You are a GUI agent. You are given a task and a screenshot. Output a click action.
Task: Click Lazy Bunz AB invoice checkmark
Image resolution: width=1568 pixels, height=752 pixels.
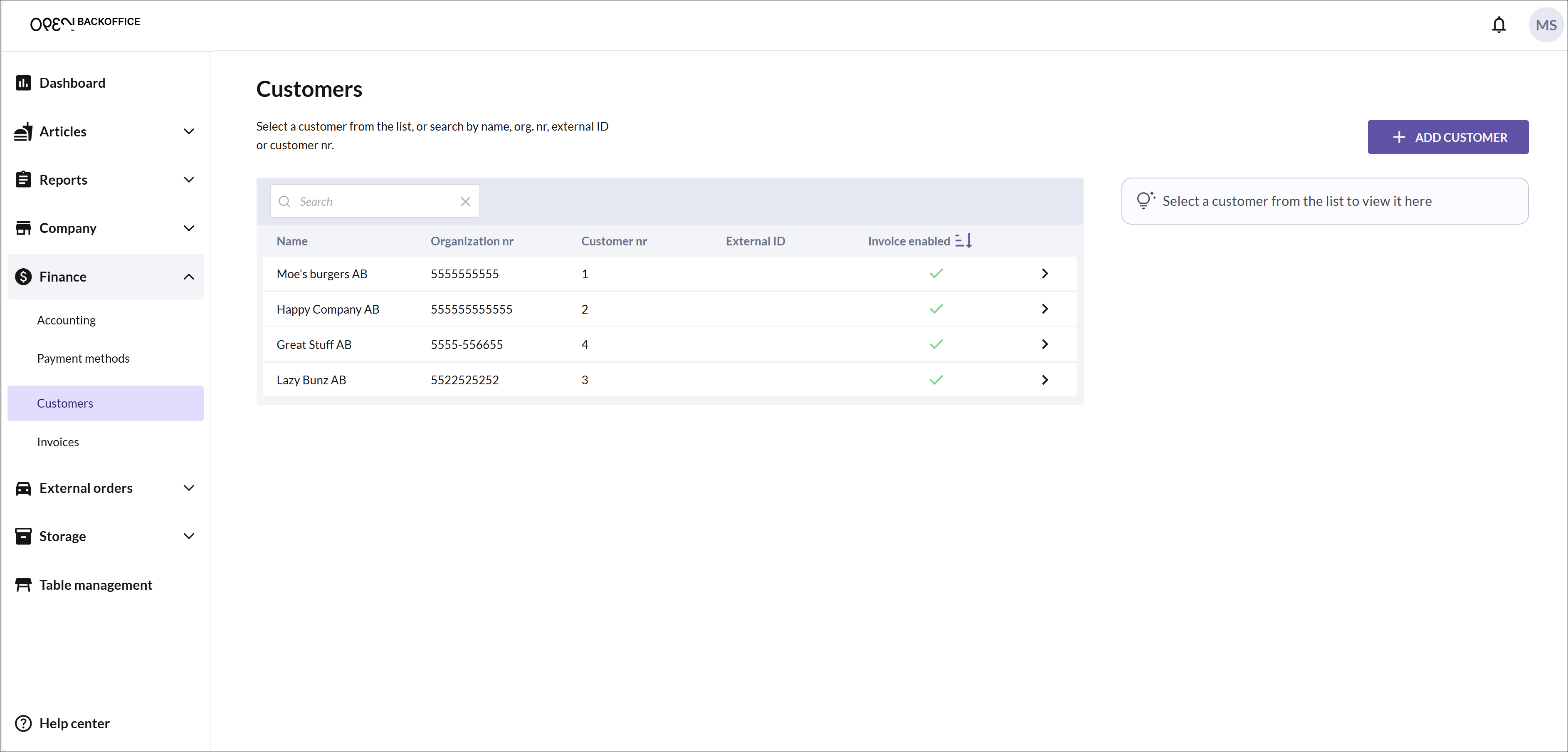tap(936, 379)
